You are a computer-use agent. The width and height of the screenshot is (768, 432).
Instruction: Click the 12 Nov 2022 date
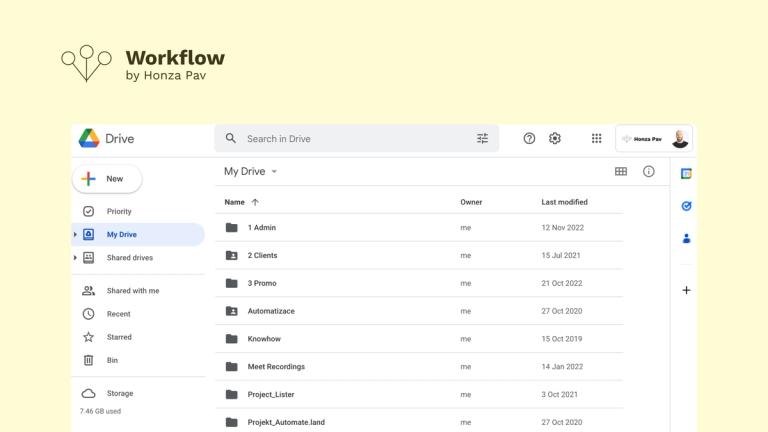tap(562, 227)
